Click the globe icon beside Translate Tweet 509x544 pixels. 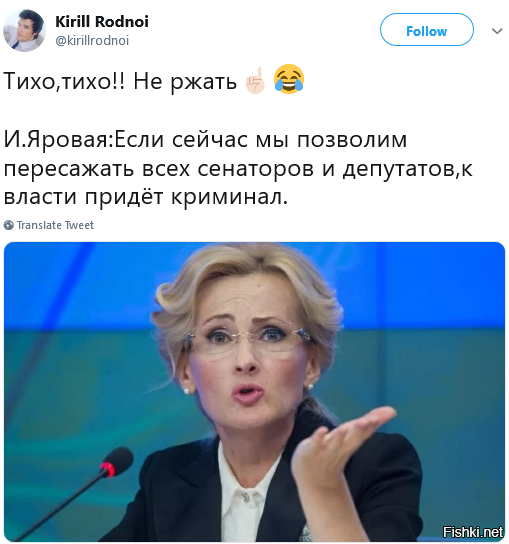[x=9, y=225]
